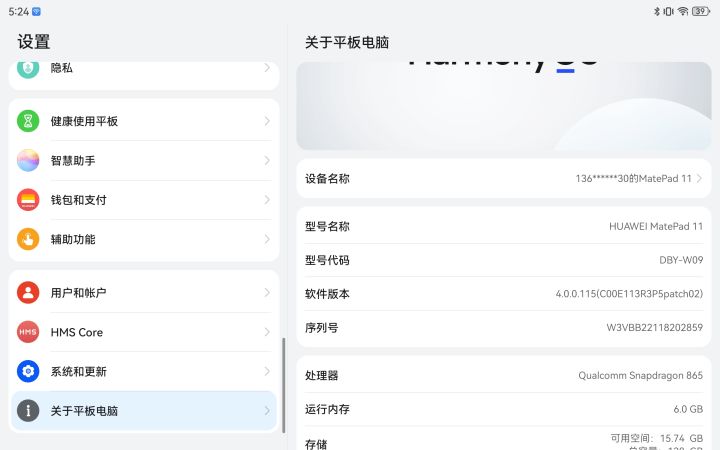Tap the red 用户和帐户 person icon

(x=28, y=292)
